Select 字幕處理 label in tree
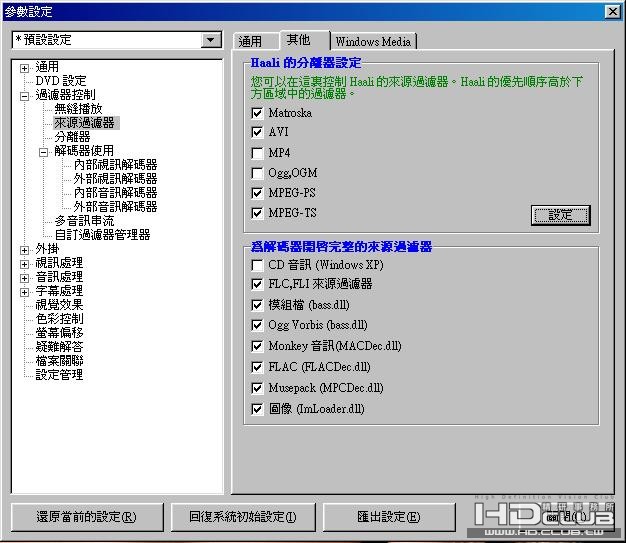The image size is (626, 543). coord(59,291)
